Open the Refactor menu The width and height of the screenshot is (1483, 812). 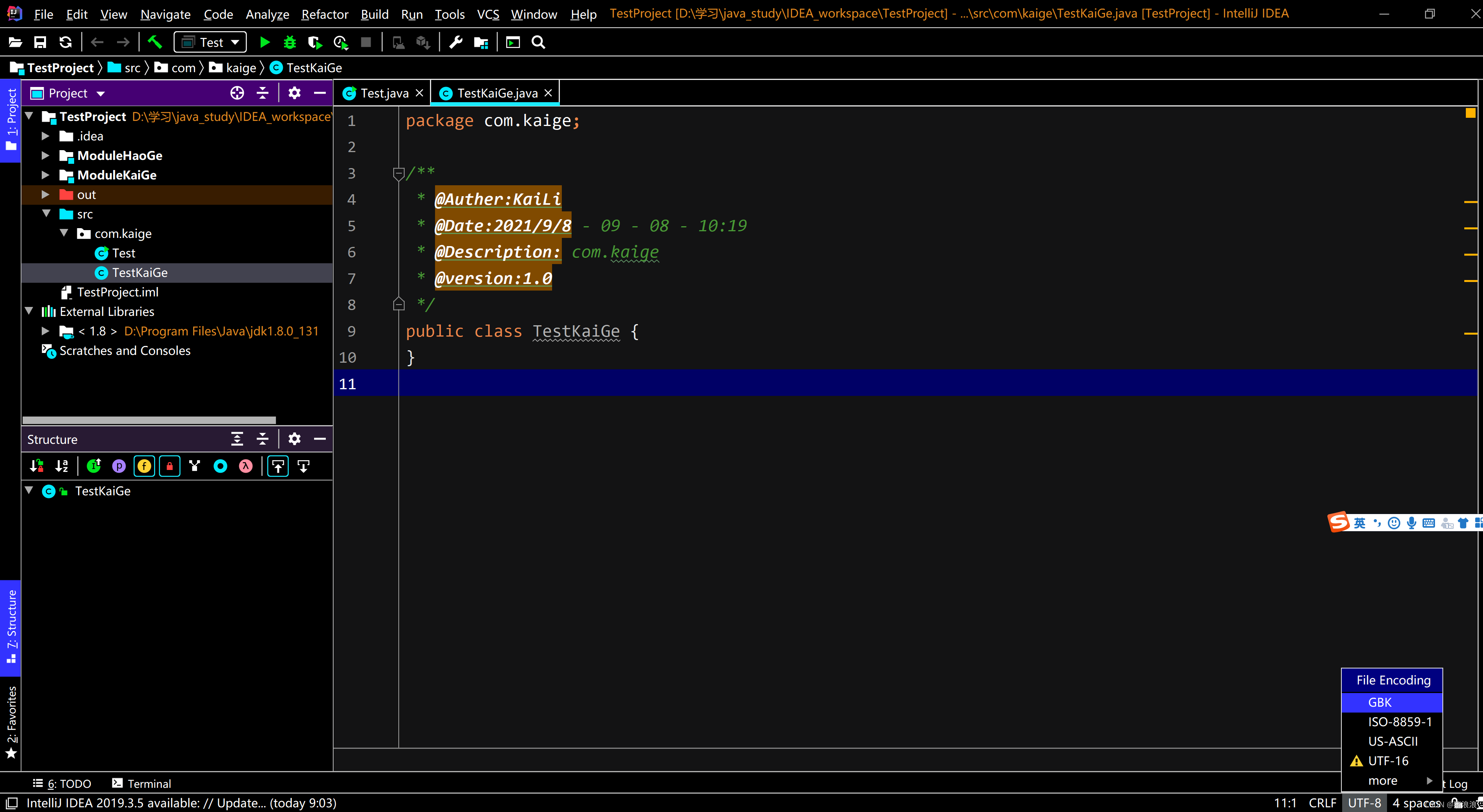pyautogui.click(x=325, y=14)
